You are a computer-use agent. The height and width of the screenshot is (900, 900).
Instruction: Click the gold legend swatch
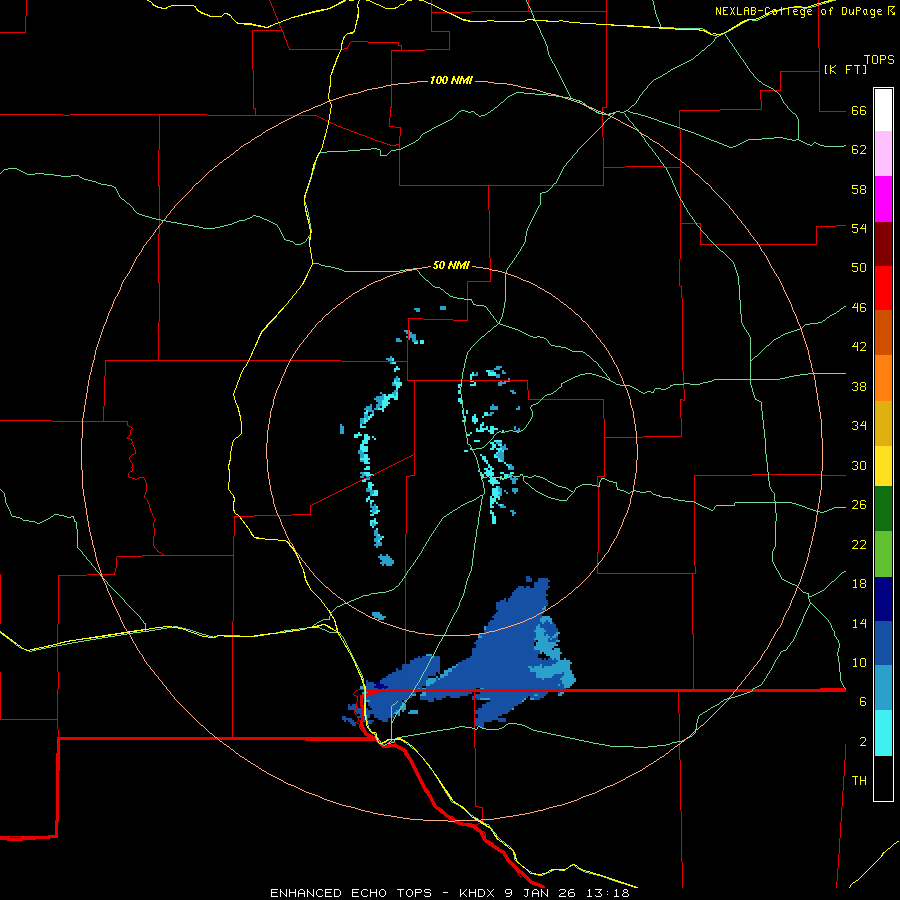click(x=883, y=423)
